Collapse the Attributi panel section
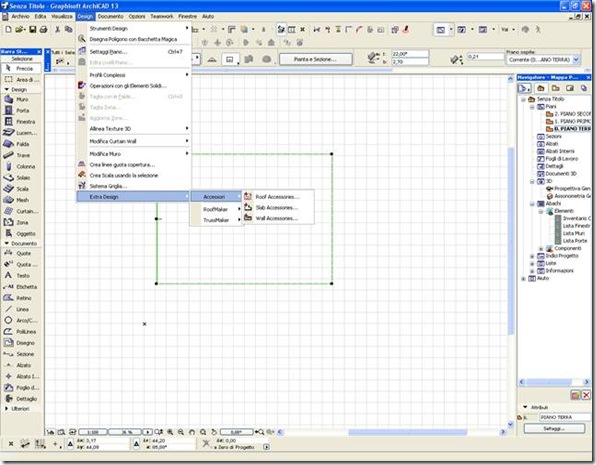The width and height of the screenshot is (596, 465). (525, 407)
